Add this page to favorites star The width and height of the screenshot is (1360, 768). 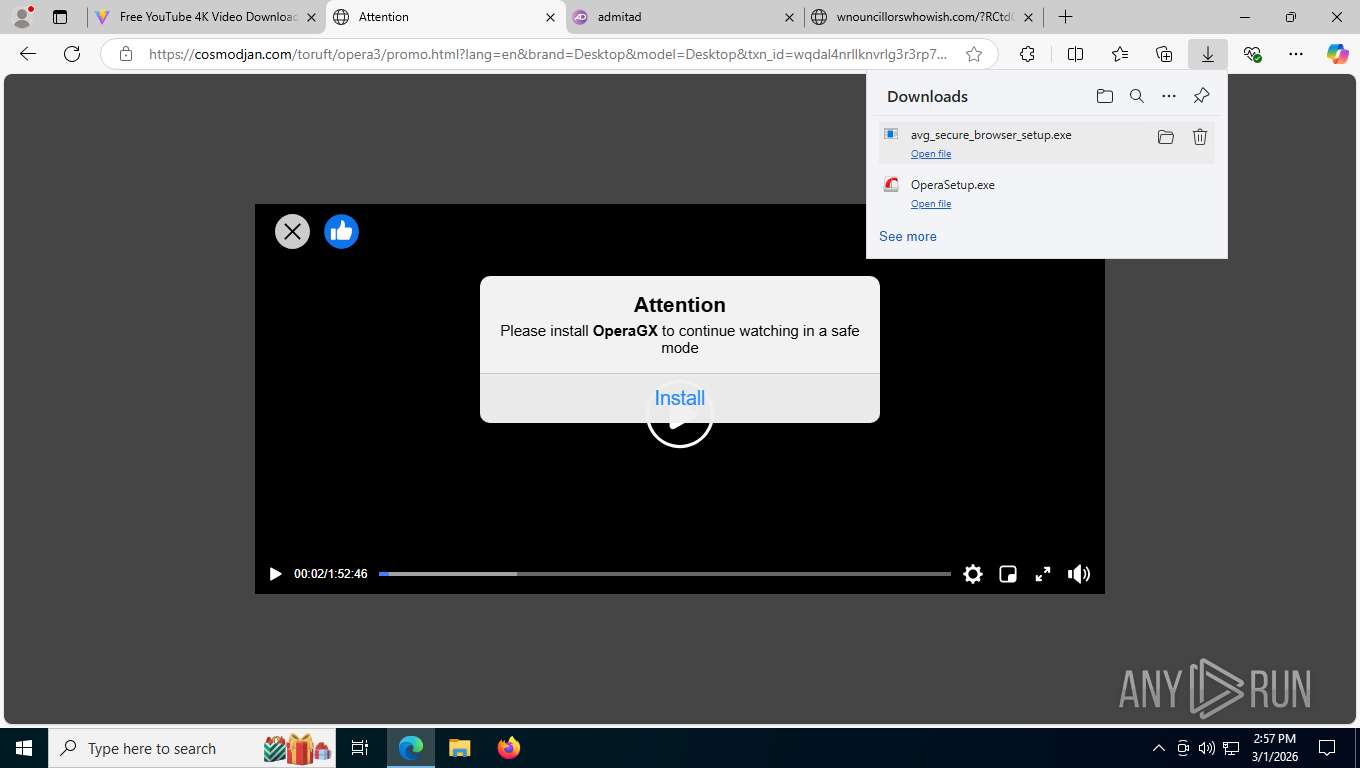[974, 54]
